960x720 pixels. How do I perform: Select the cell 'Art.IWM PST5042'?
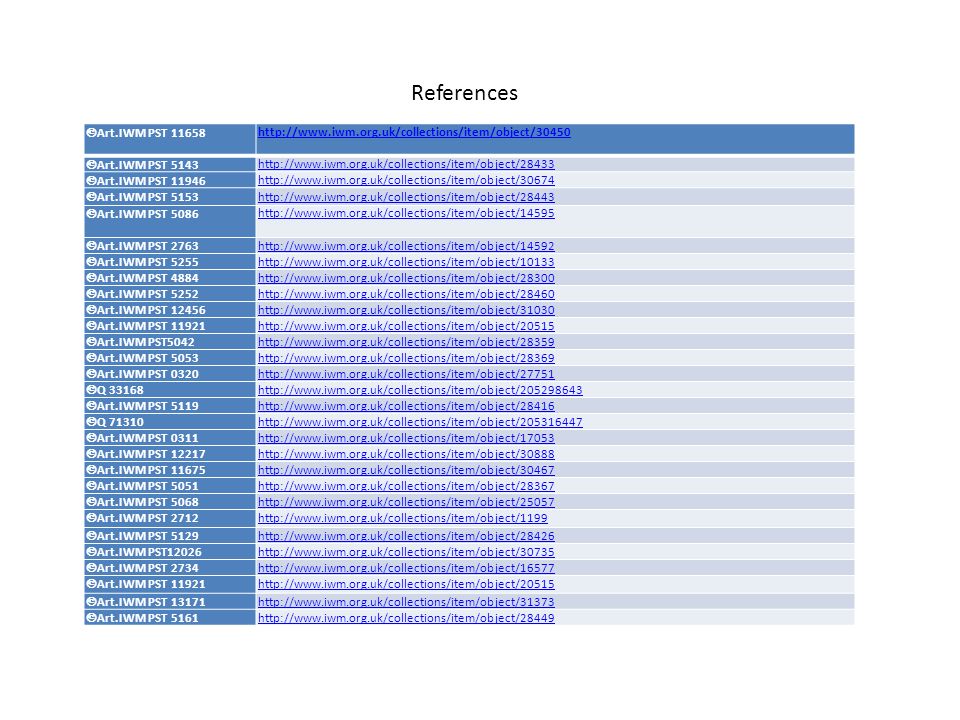click(x=170, y=342)
